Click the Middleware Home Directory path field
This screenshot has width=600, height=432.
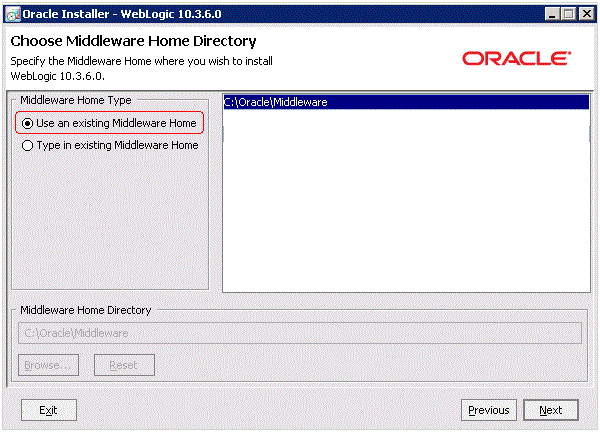pos(300,333)
